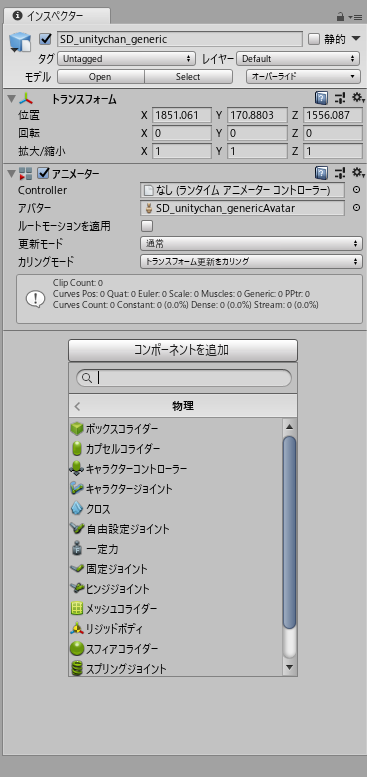The height and width of the screenshot is (777, 367).
Task: Enable the Static (静的) checkbox
Action: pos(314,39)
